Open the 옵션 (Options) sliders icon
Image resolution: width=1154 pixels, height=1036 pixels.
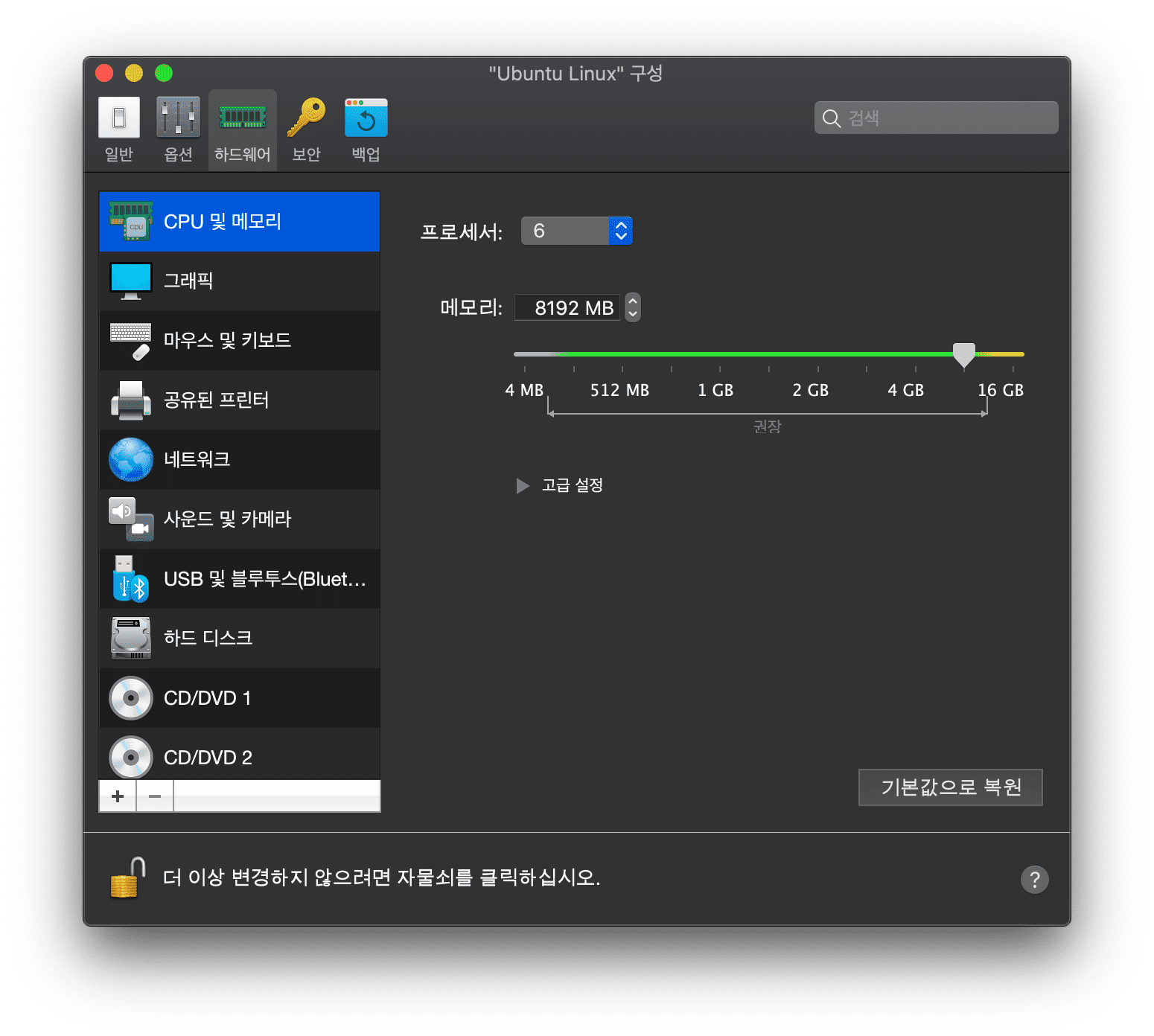pos(178,118)
